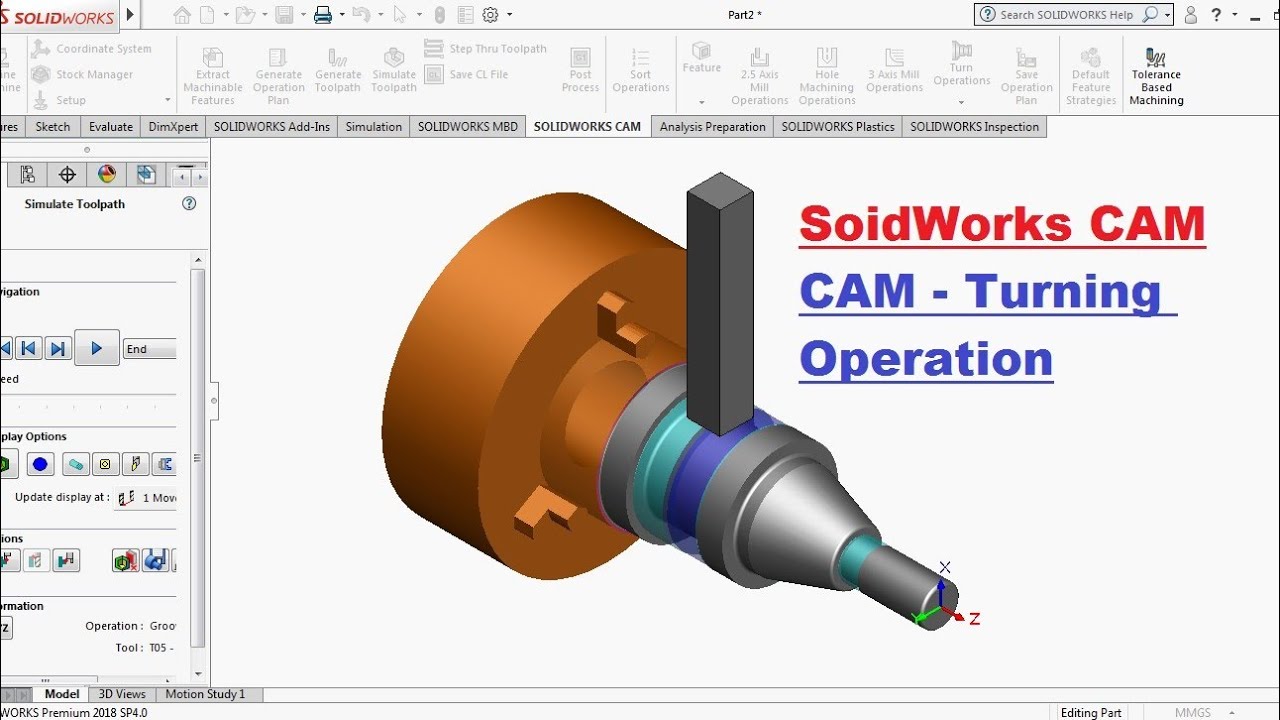Undo the last action
The width and height of the screenshot is (1280, 720).
coord(360,15)
